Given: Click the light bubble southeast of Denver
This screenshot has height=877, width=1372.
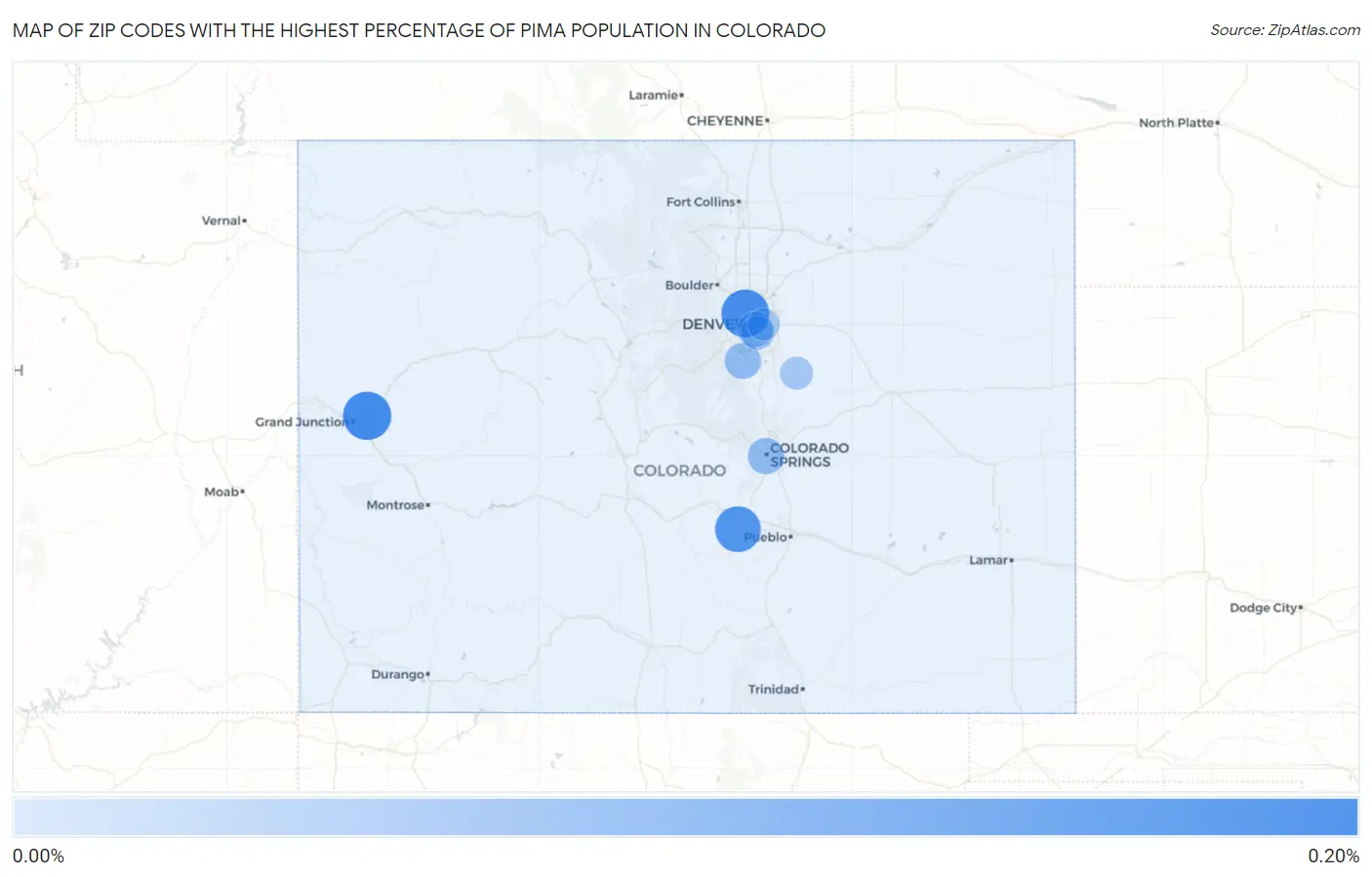Looking at the screenshot, I should [796, 373].
